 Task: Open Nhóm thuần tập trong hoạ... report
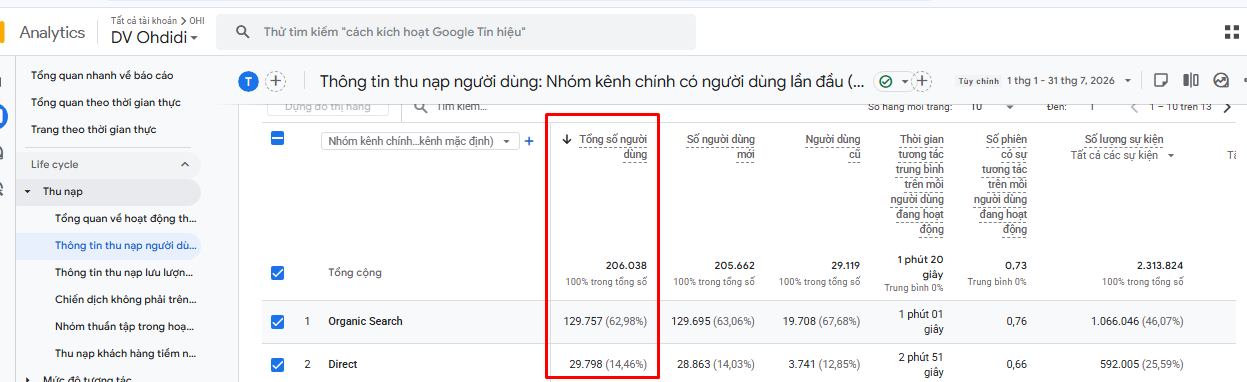(x=126, y=326)
